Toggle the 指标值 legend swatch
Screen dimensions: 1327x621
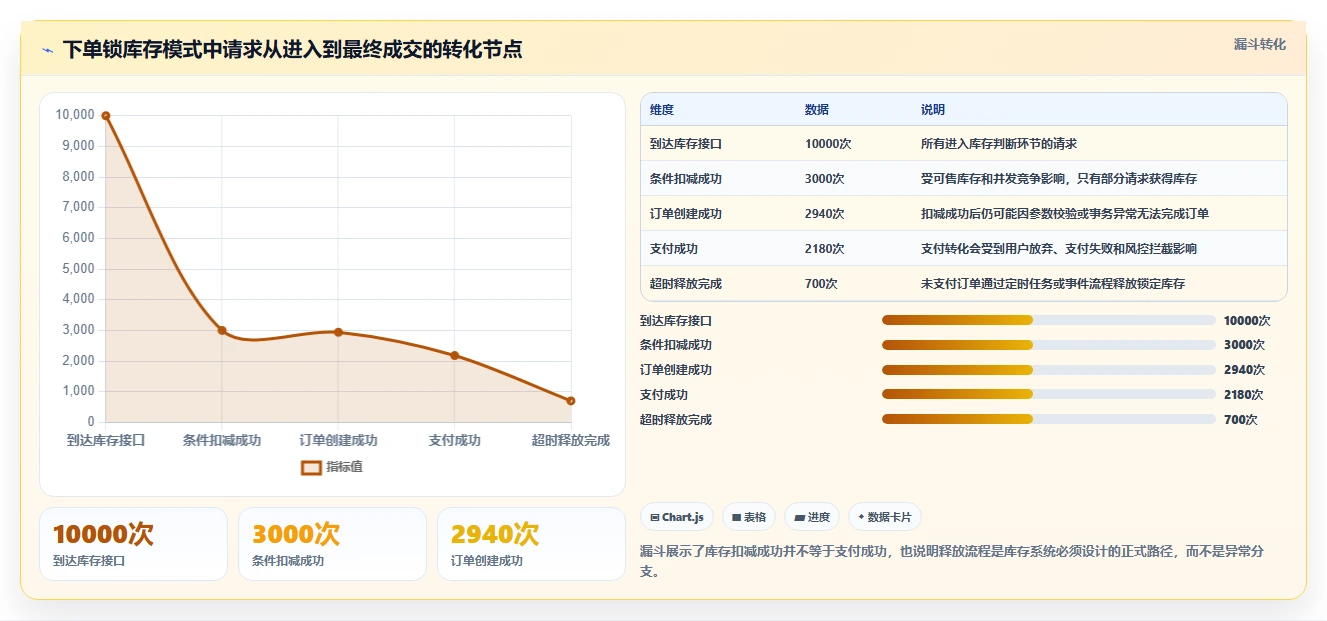tap(311, 467)
